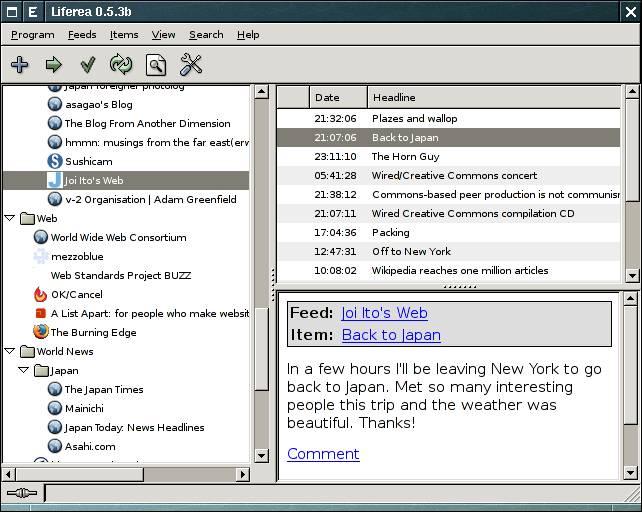The height and width of the screenshot is (512, 642).
Task: Click the window menu button in title bar
Action: [x=12, y=11]
